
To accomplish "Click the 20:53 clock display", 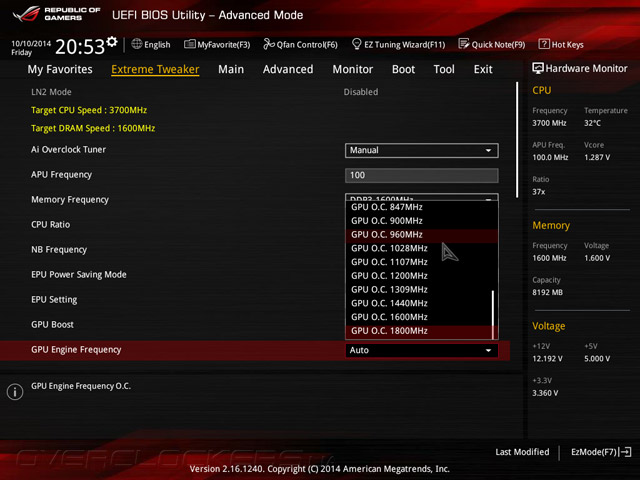I will [x=80, y=47].
